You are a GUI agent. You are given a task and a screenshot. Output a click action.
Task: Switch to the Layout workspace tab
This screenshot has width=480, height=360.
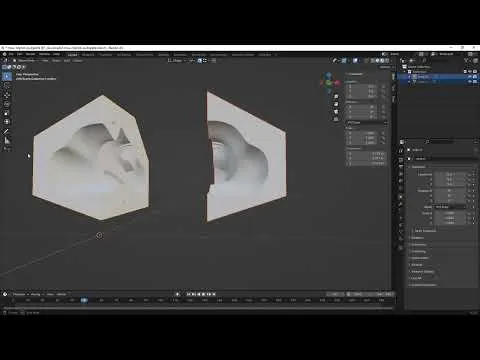[72, 55]
